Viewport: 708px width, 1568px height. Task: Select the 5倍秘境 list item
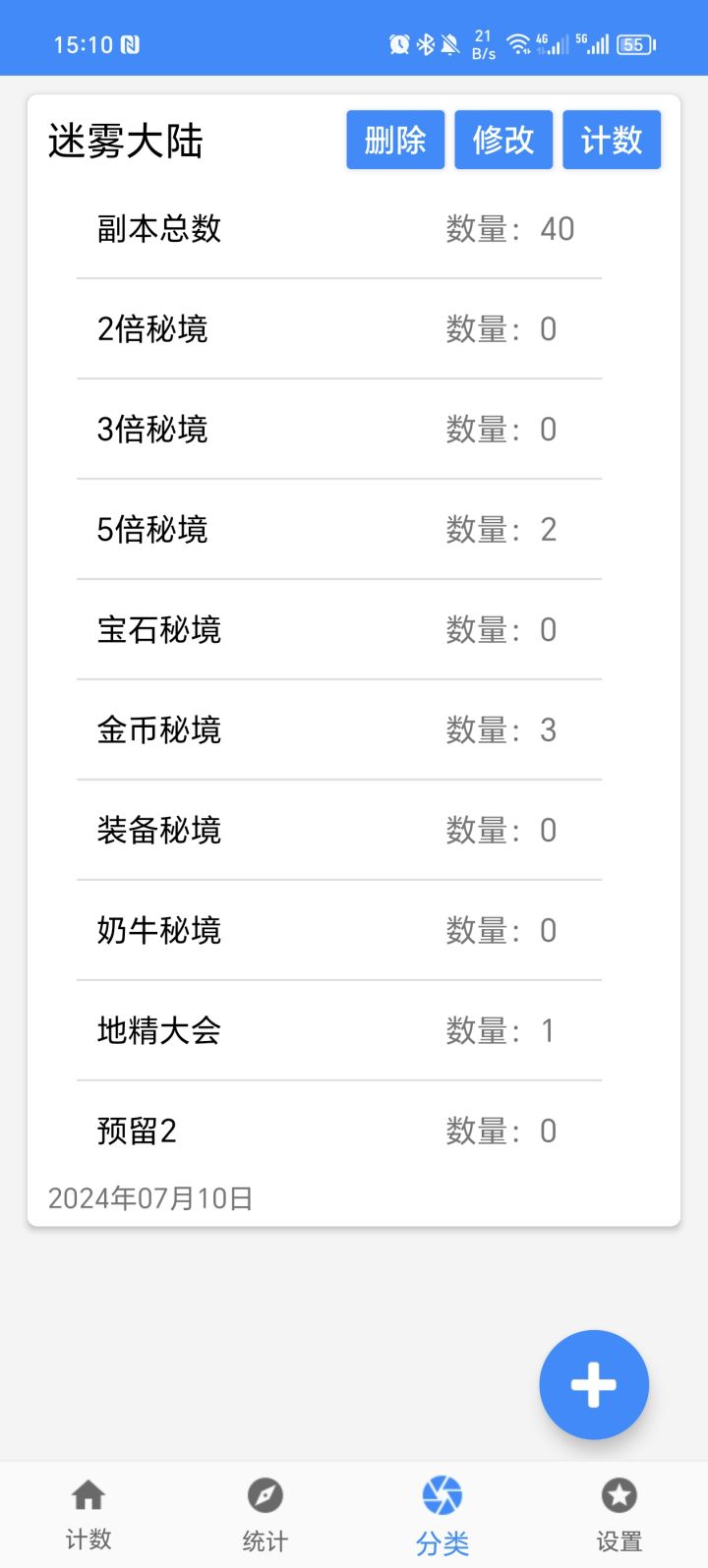(339, 530)
